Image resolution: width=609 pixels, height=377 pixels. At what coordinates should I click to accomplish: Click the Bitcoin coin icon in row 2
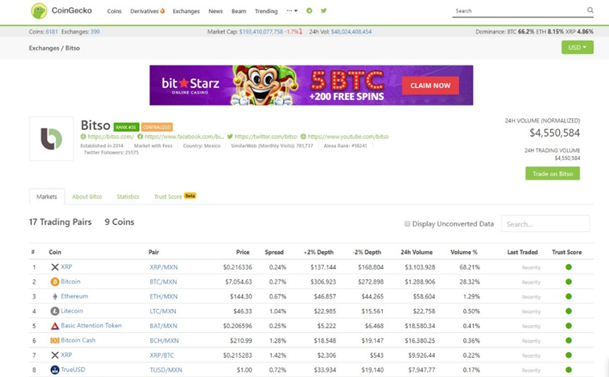tap(55, 282)
